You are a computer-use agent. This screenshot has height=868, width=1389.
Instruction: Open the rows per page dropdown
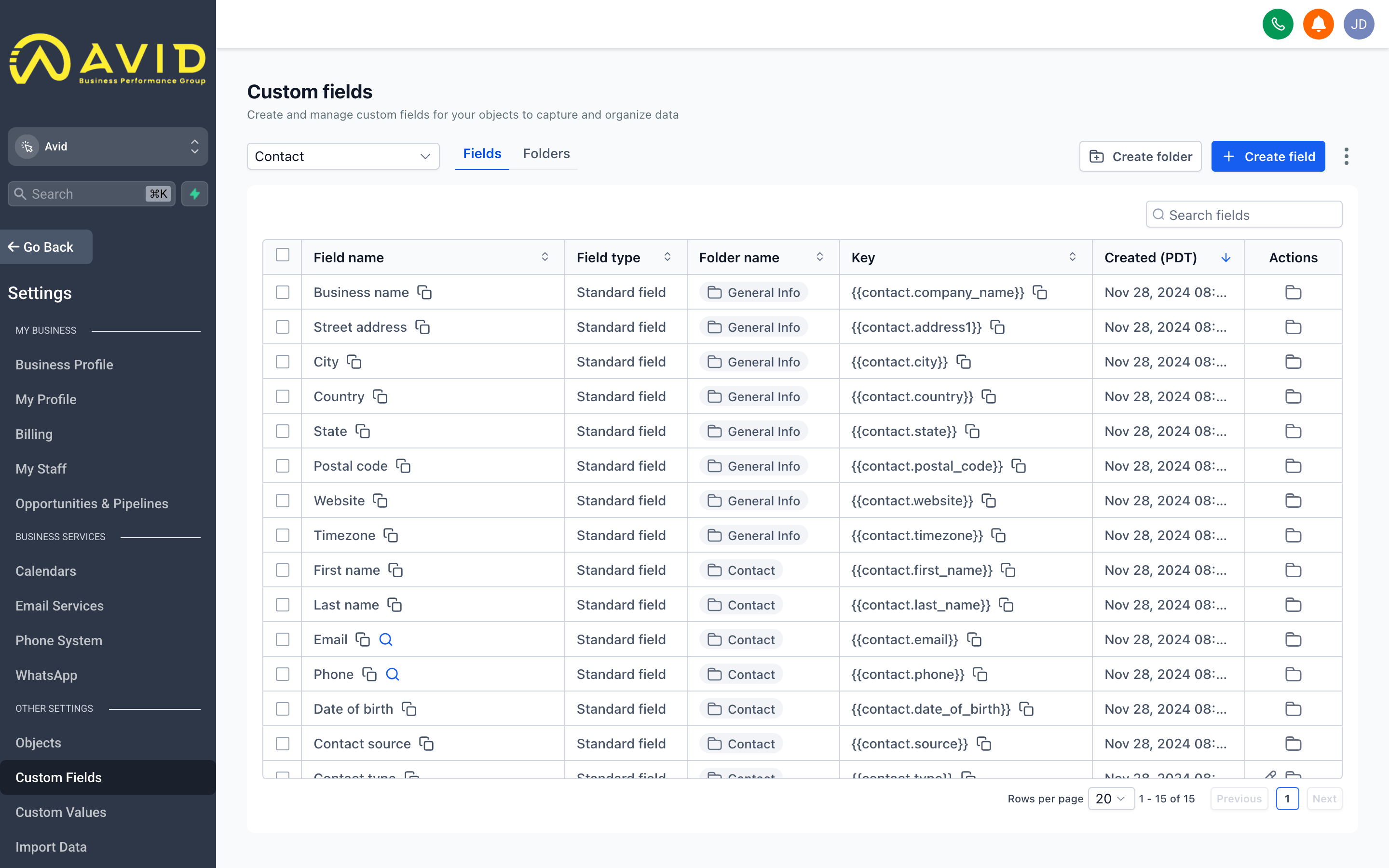1111,799
